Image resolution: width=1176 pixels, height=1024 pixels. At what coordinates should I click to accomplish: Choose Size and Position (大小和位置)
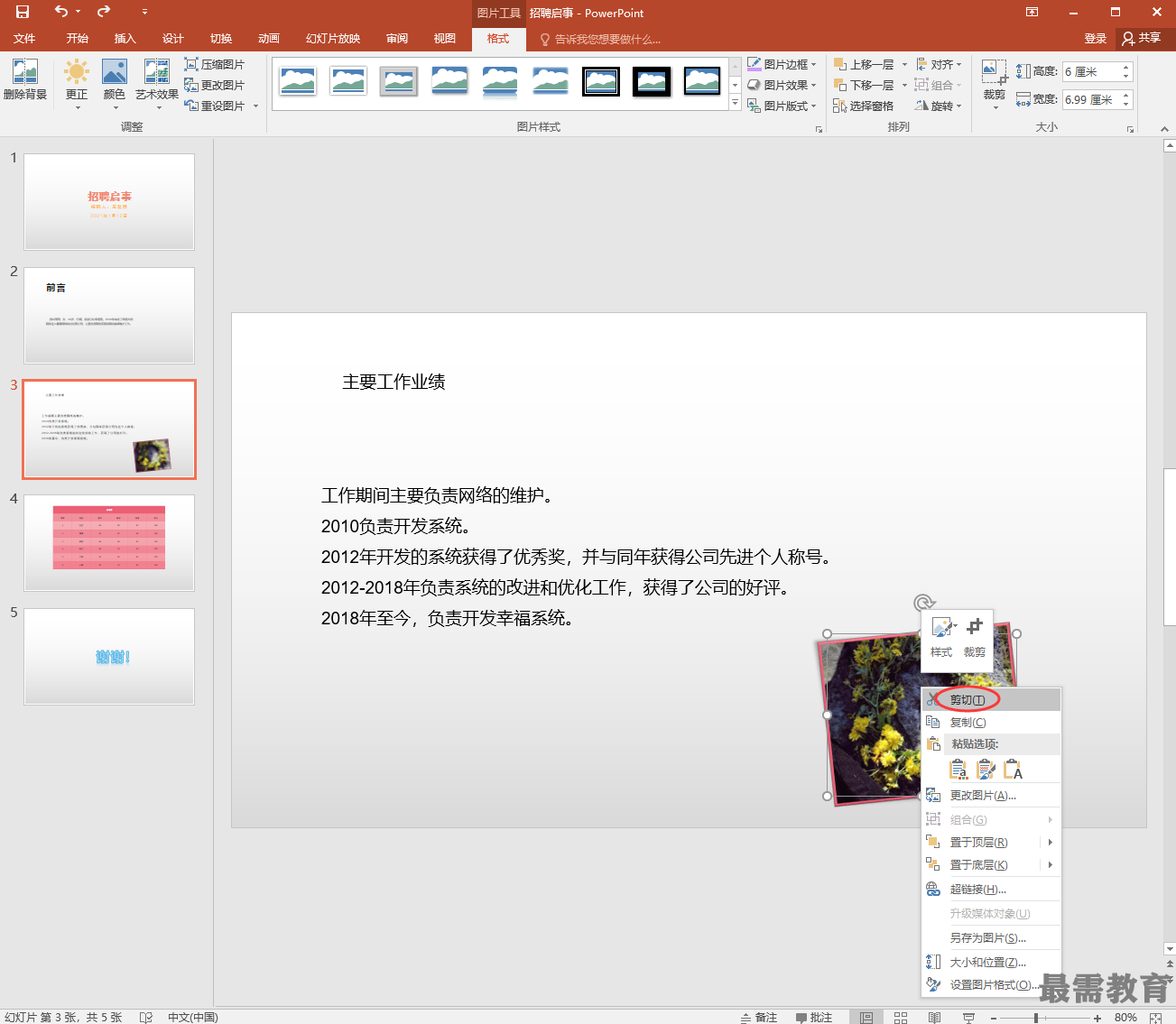[991, 962]
